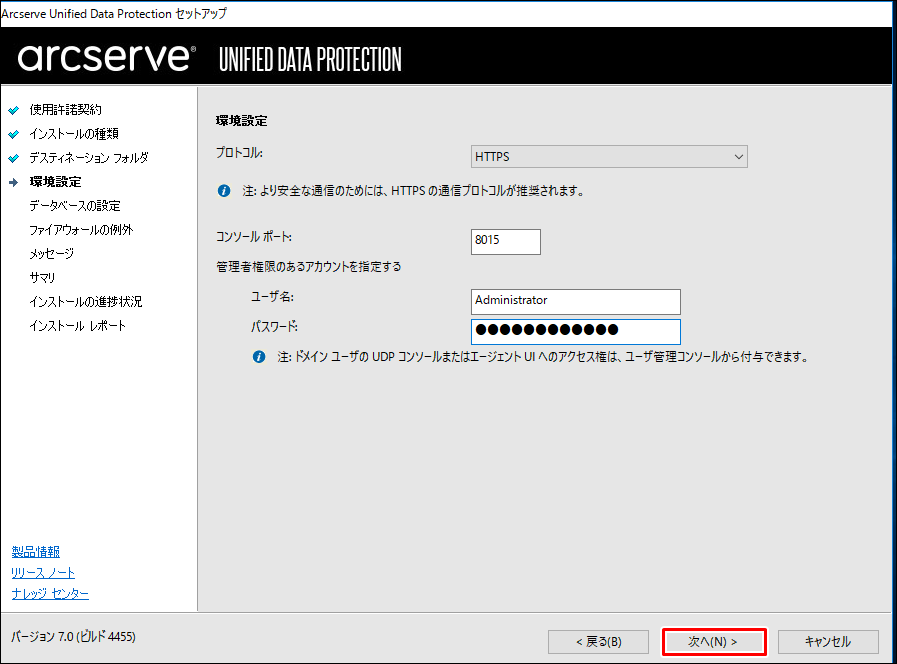
Task: Select the 環境設定 step in sidebar
Action: tap(55, 182)
